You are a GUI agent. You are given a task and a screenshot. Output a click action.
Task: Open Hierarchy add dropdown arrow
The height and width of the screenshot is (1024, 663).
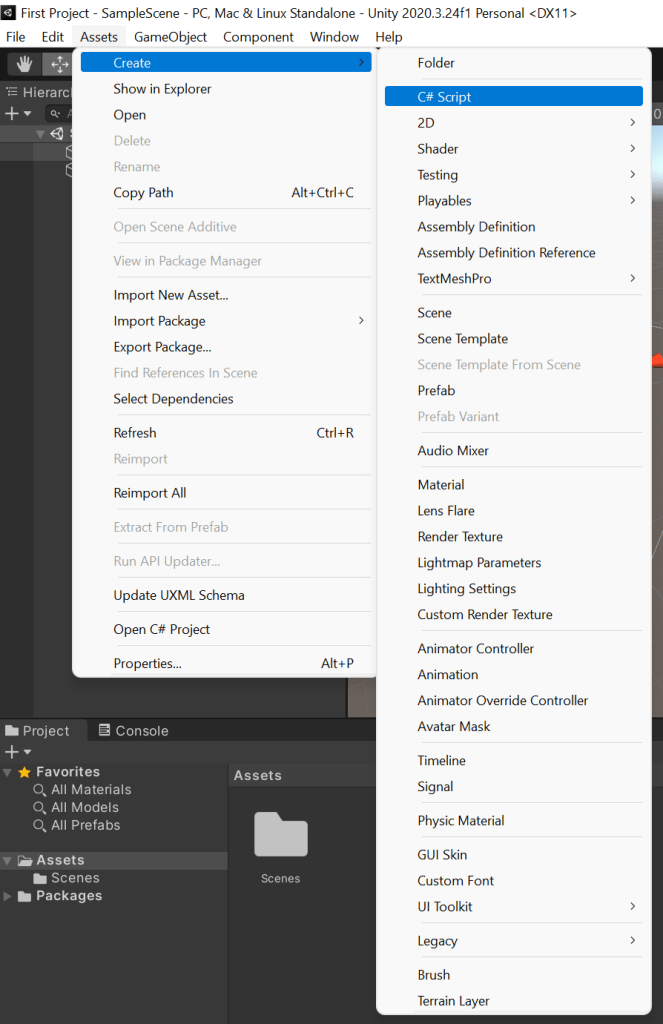pyautogui.click(x=27, y=114)
